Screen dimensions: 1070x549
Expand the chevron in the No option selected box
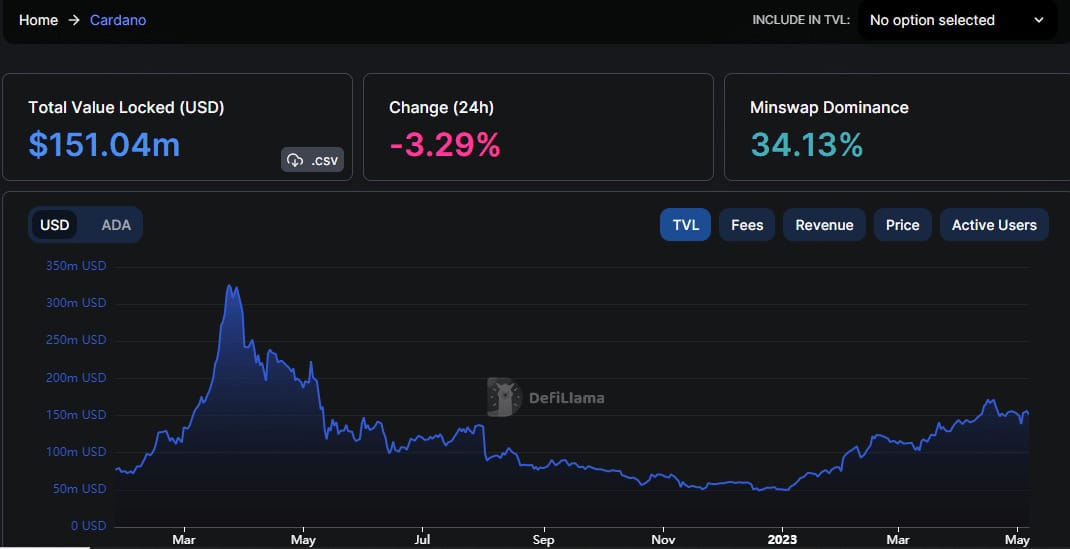point(1039,20)
